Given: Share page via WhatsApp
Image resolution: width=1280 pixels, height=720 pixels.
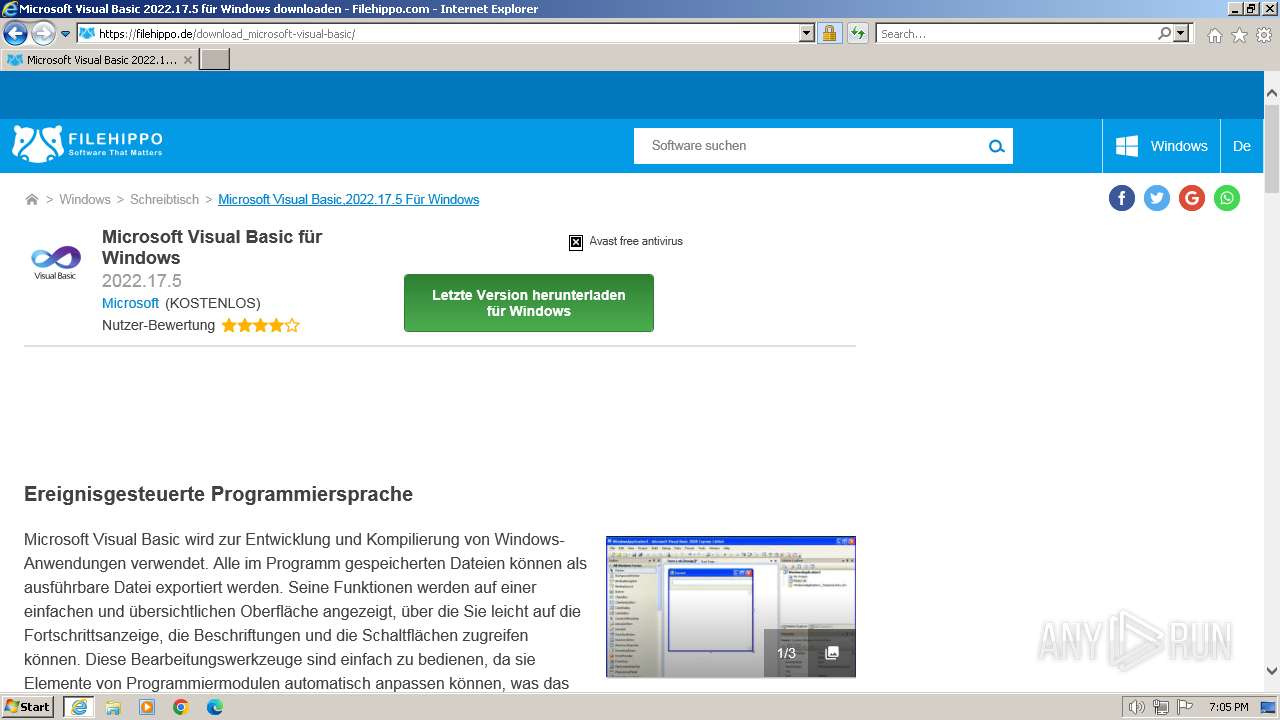Looking at the screenshot, I should [1227, 198].
